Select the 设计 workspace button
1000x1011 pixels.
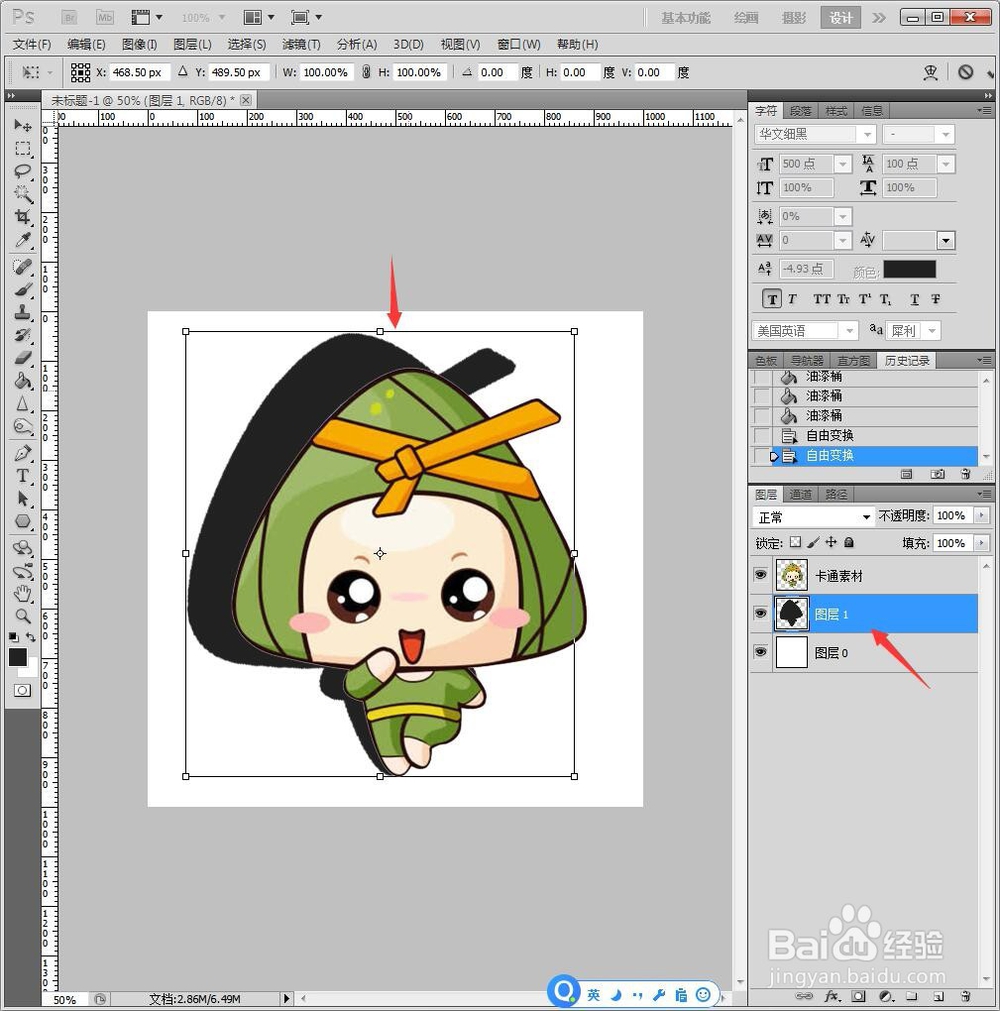[841, 17]
